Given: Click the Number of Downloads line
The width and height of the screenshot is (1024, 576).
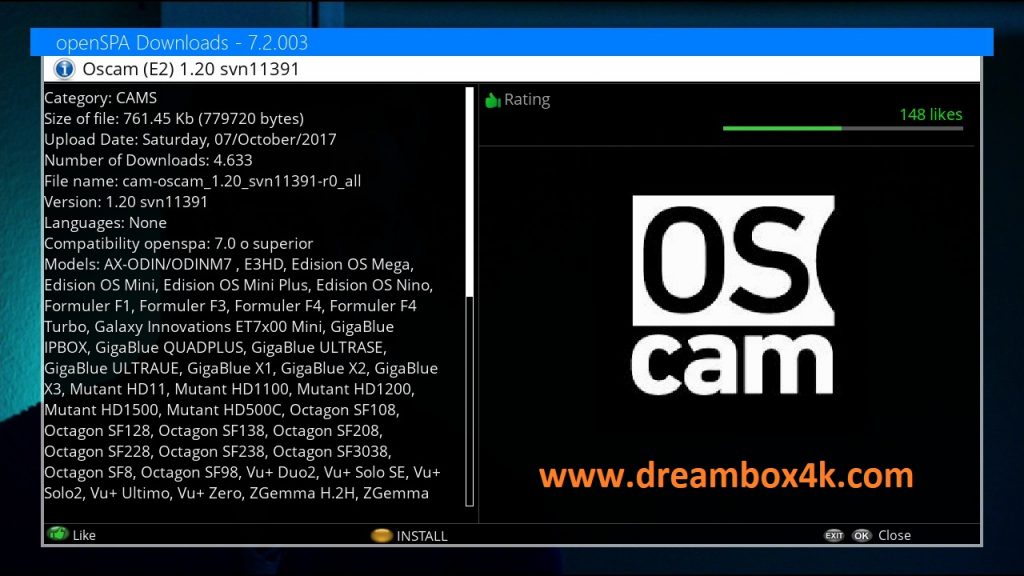Looking at the screenshot, I should pos(148,160).
